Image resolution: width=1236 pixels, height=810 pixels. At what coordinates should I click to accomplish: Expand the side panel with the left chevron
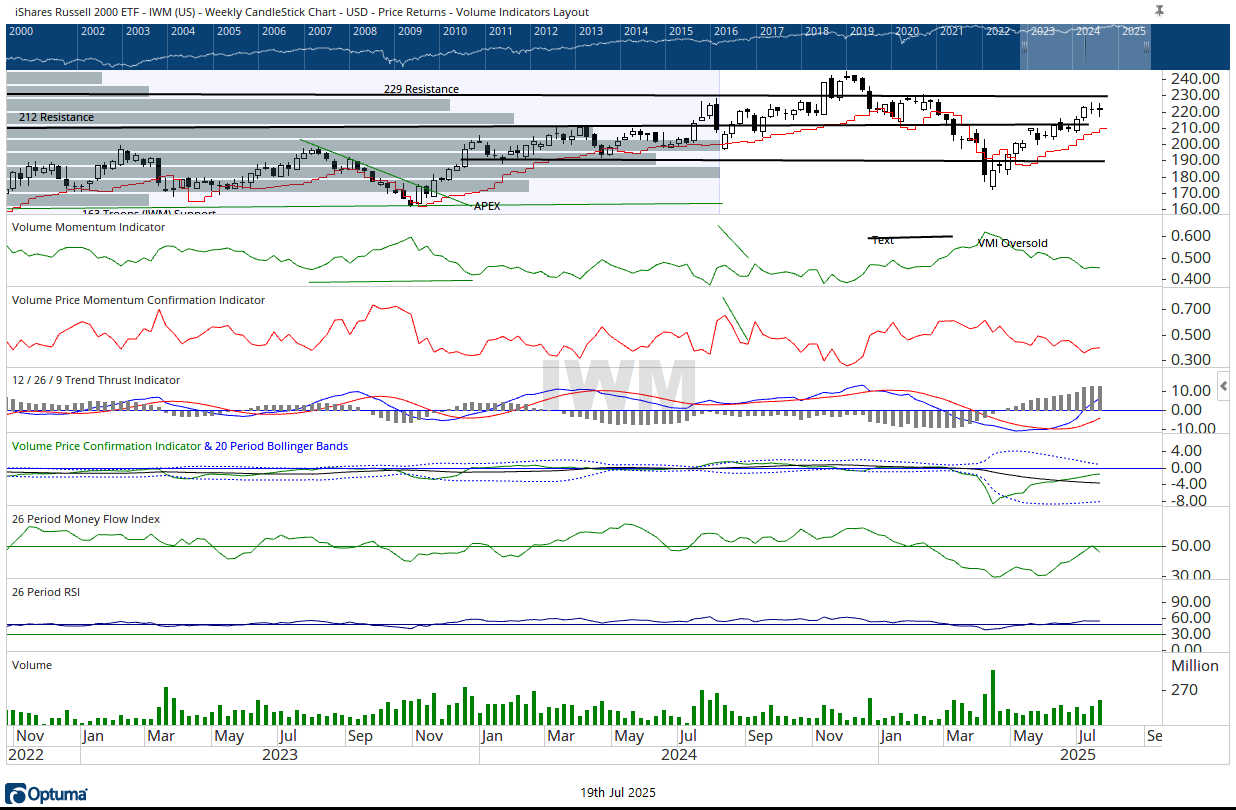[1224, 386]
